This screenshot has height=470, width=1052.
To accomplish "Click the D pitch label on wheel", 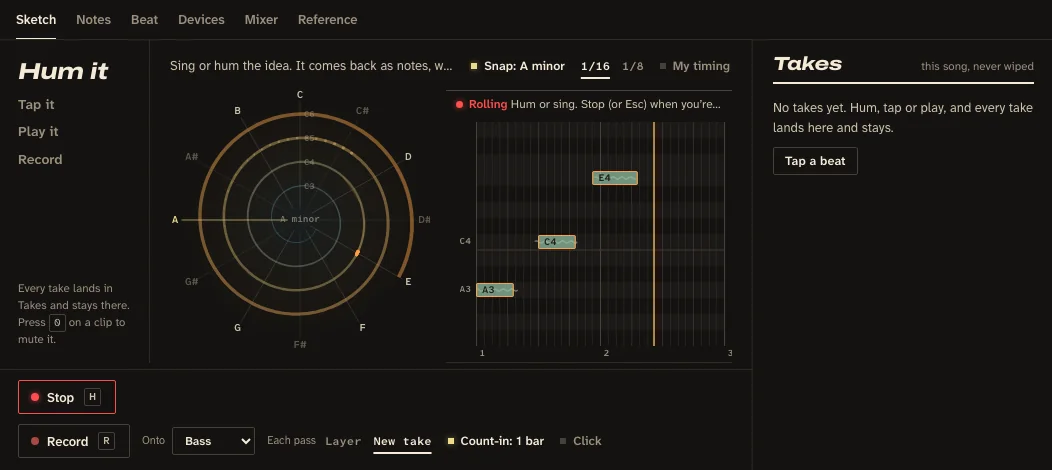I will click(x=408, y=157).
